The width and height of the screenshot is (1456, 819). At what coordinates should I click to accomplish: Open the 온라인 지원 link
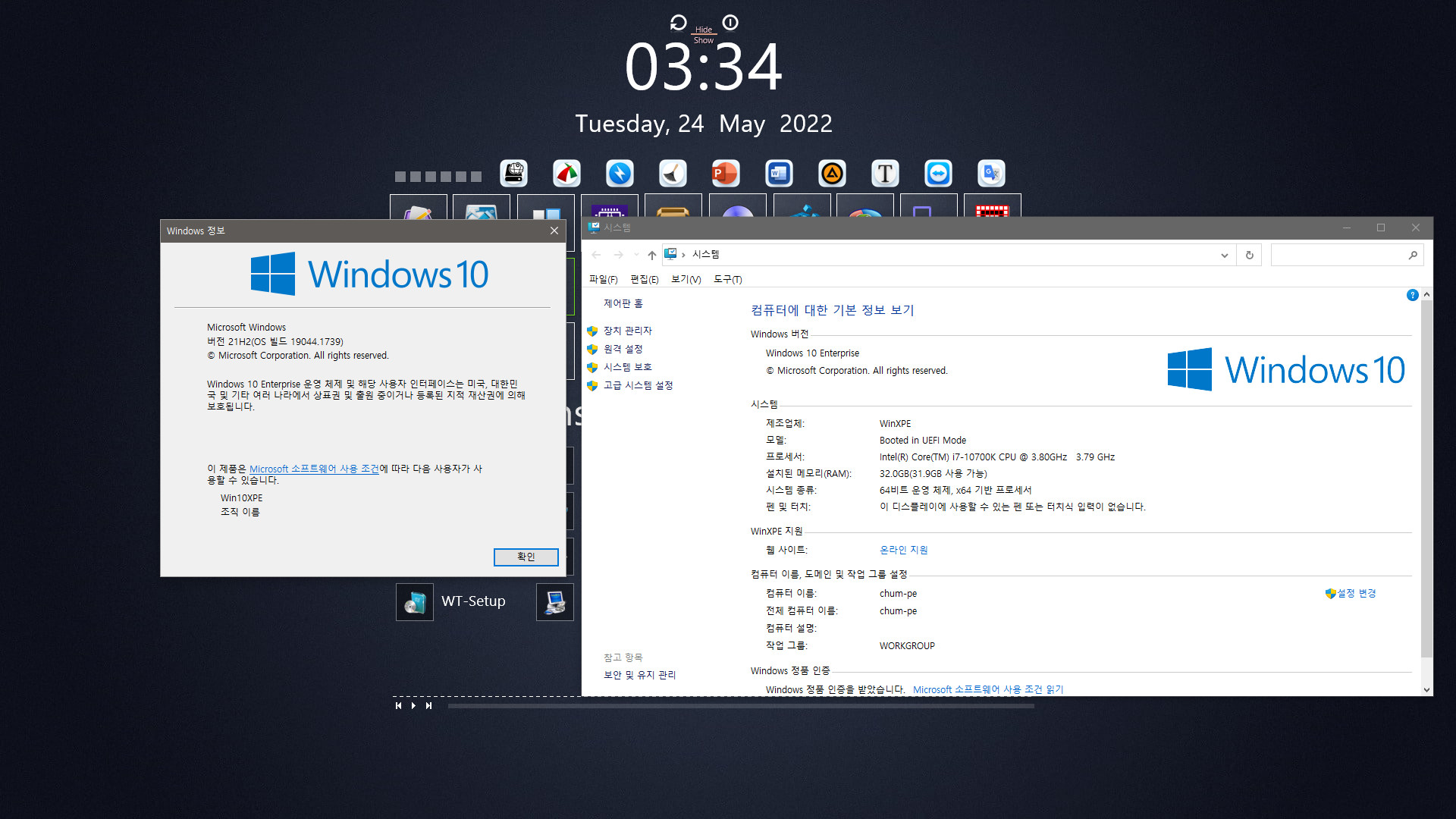click(x=904, y=550)
